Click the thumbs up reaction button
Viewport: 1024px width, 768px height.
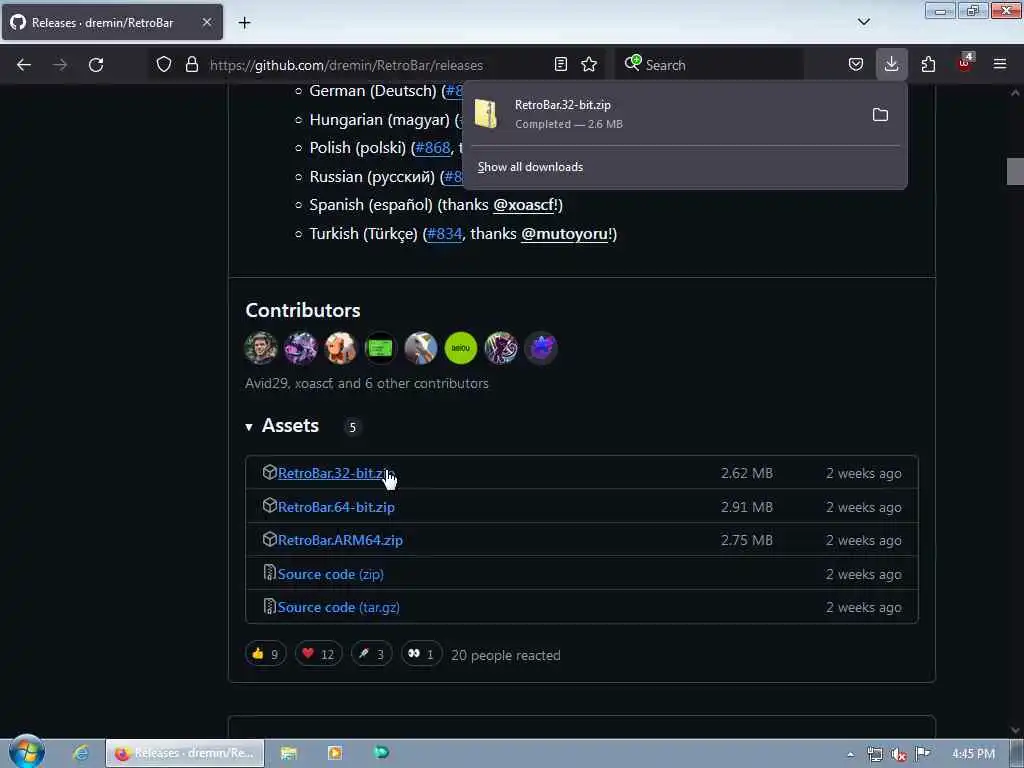266,654
